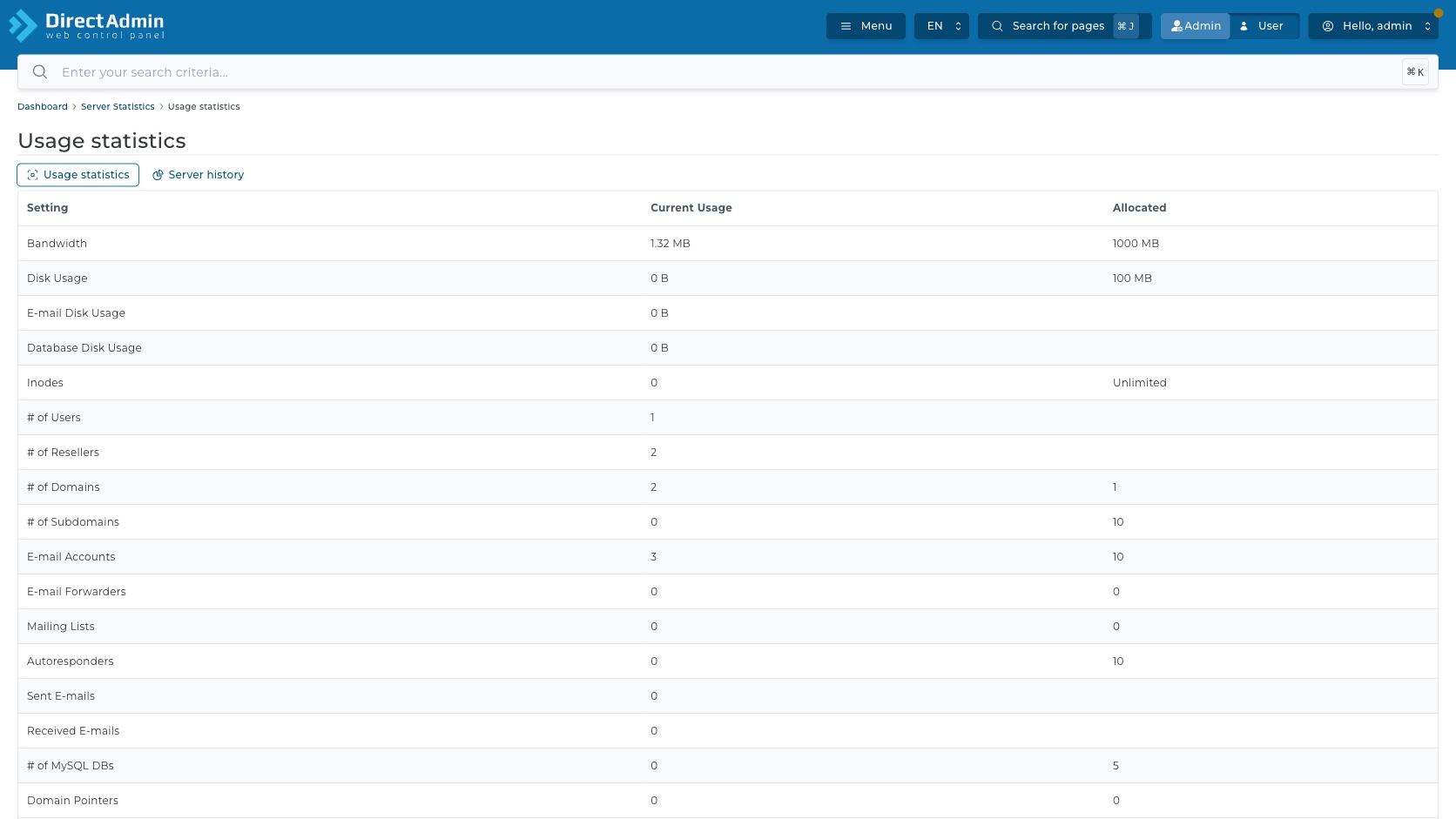1456x819 pixels.
Task: Click the Usage statistics page heading
Action: [102, 141]
